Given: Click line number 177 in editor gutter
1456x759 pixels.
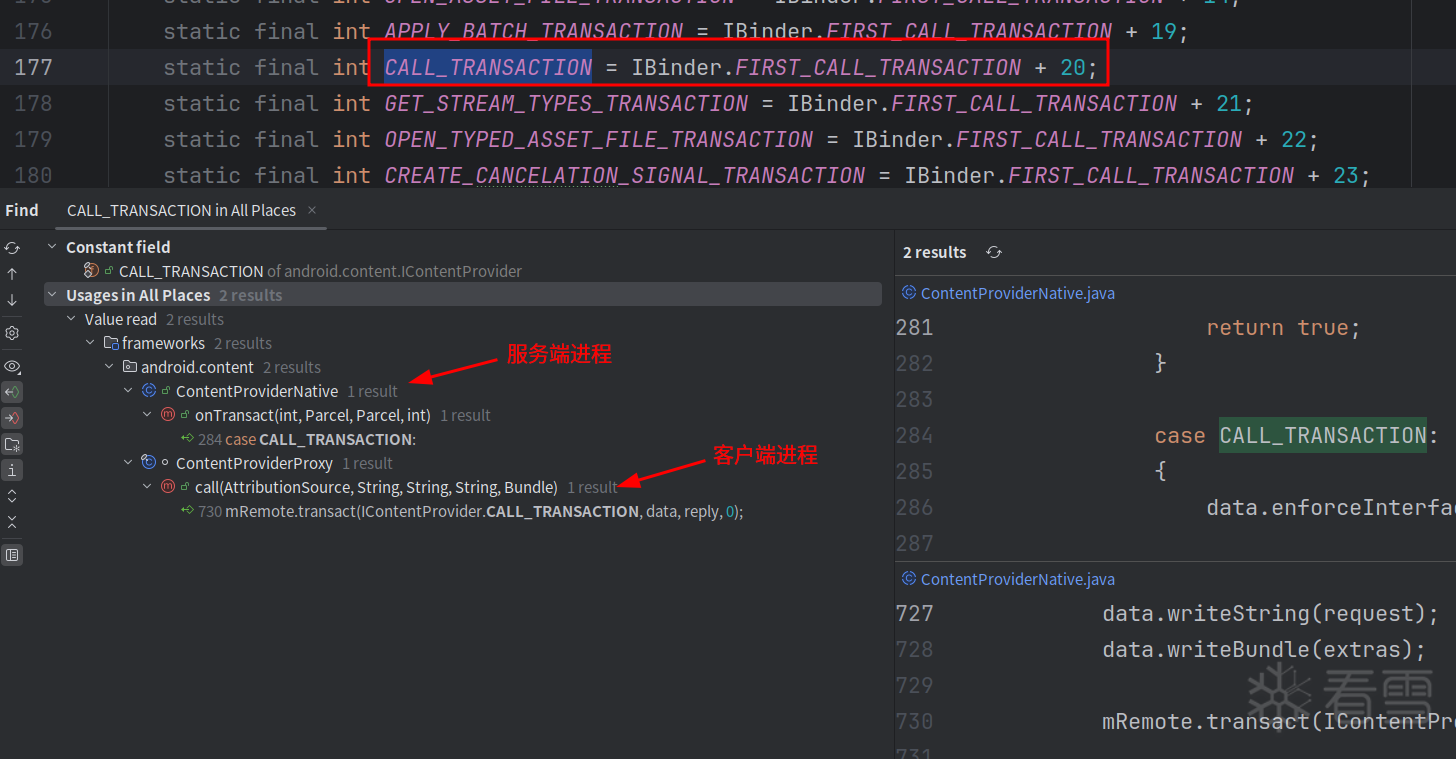Looking at the screenshot, I should click(x=33, y=68).
